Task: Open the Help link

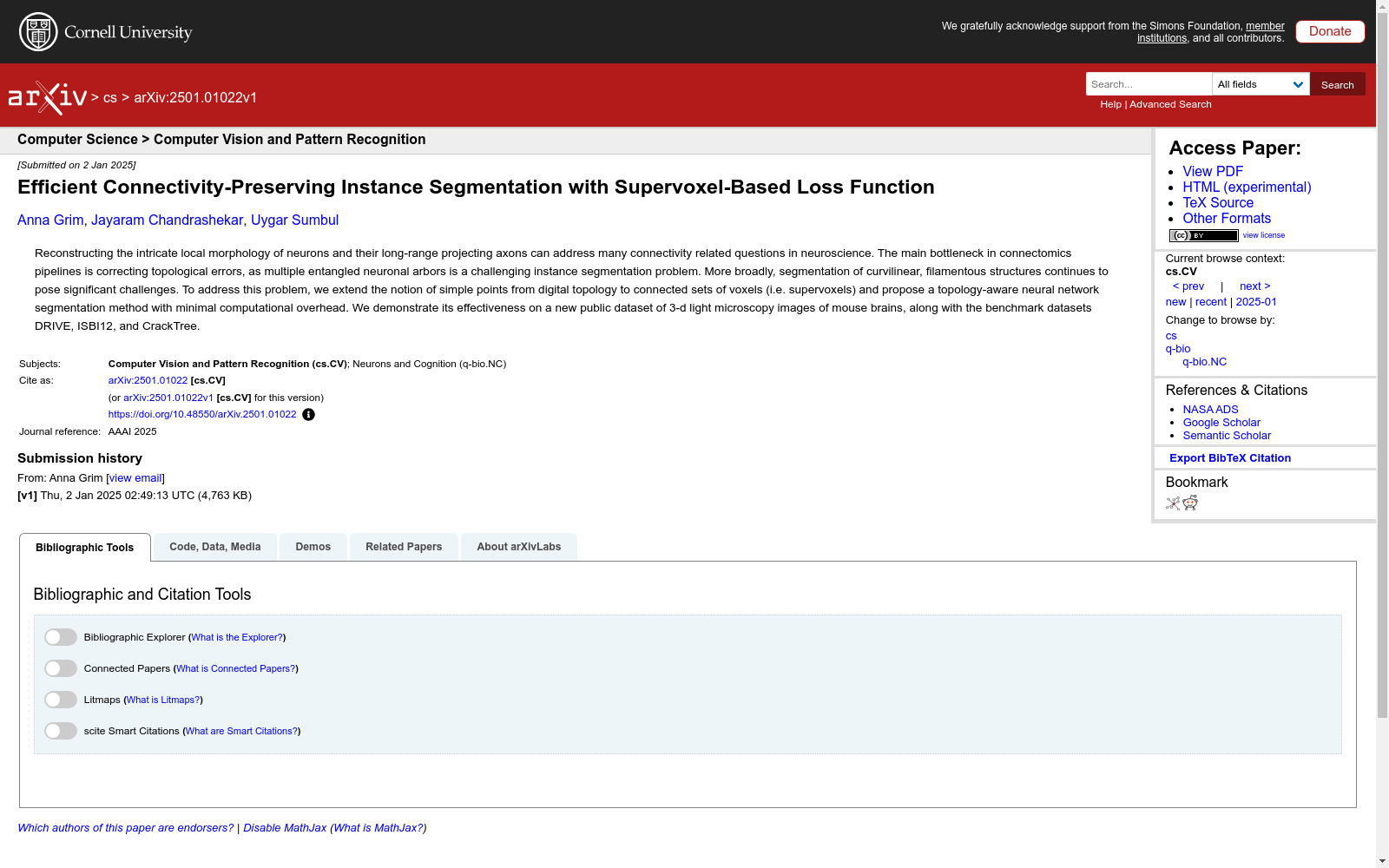Action: pos(1110,104)
